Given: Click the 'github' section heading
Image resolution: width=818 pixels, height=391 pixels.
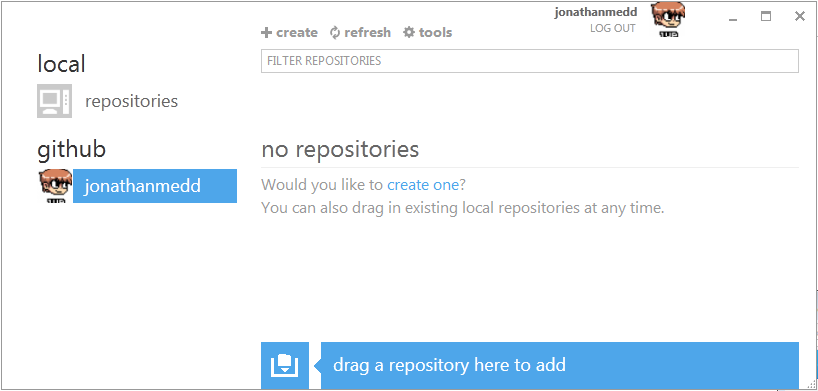Looking at the screenshot, I should 71,149.
